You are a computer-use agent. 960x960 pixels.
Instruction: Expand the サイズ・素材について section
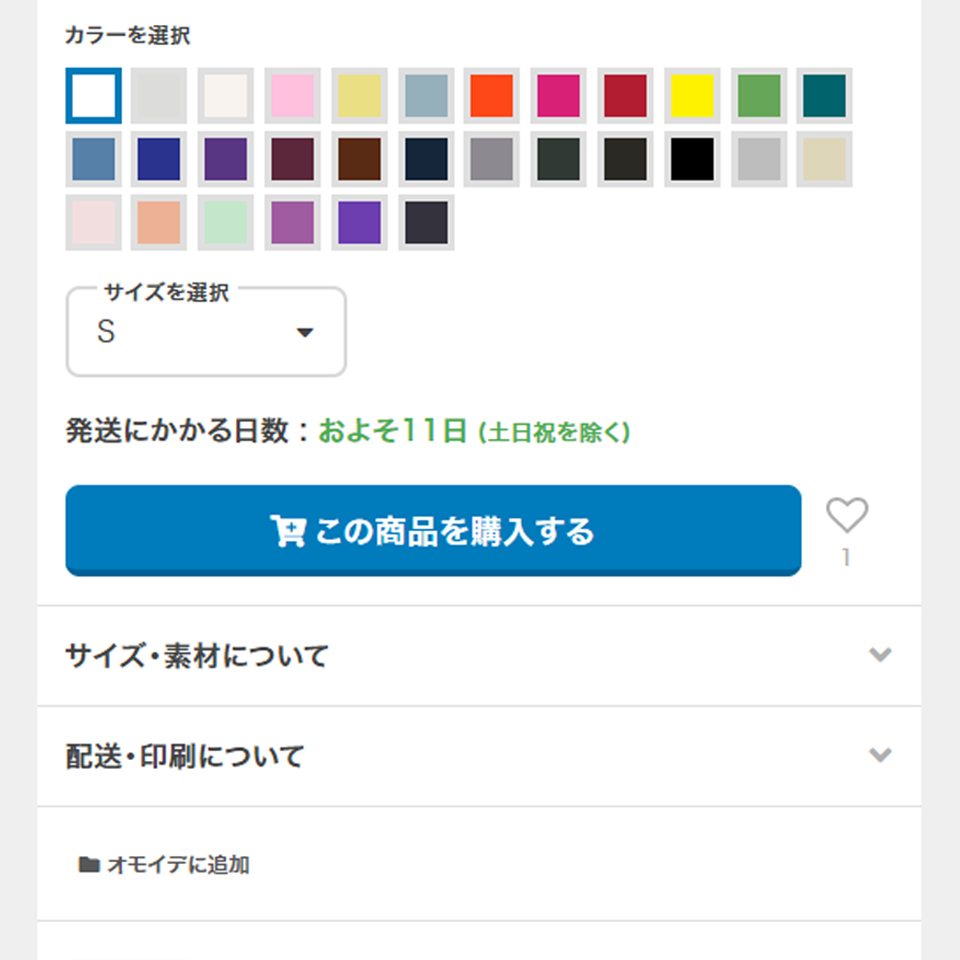(479, 656)
